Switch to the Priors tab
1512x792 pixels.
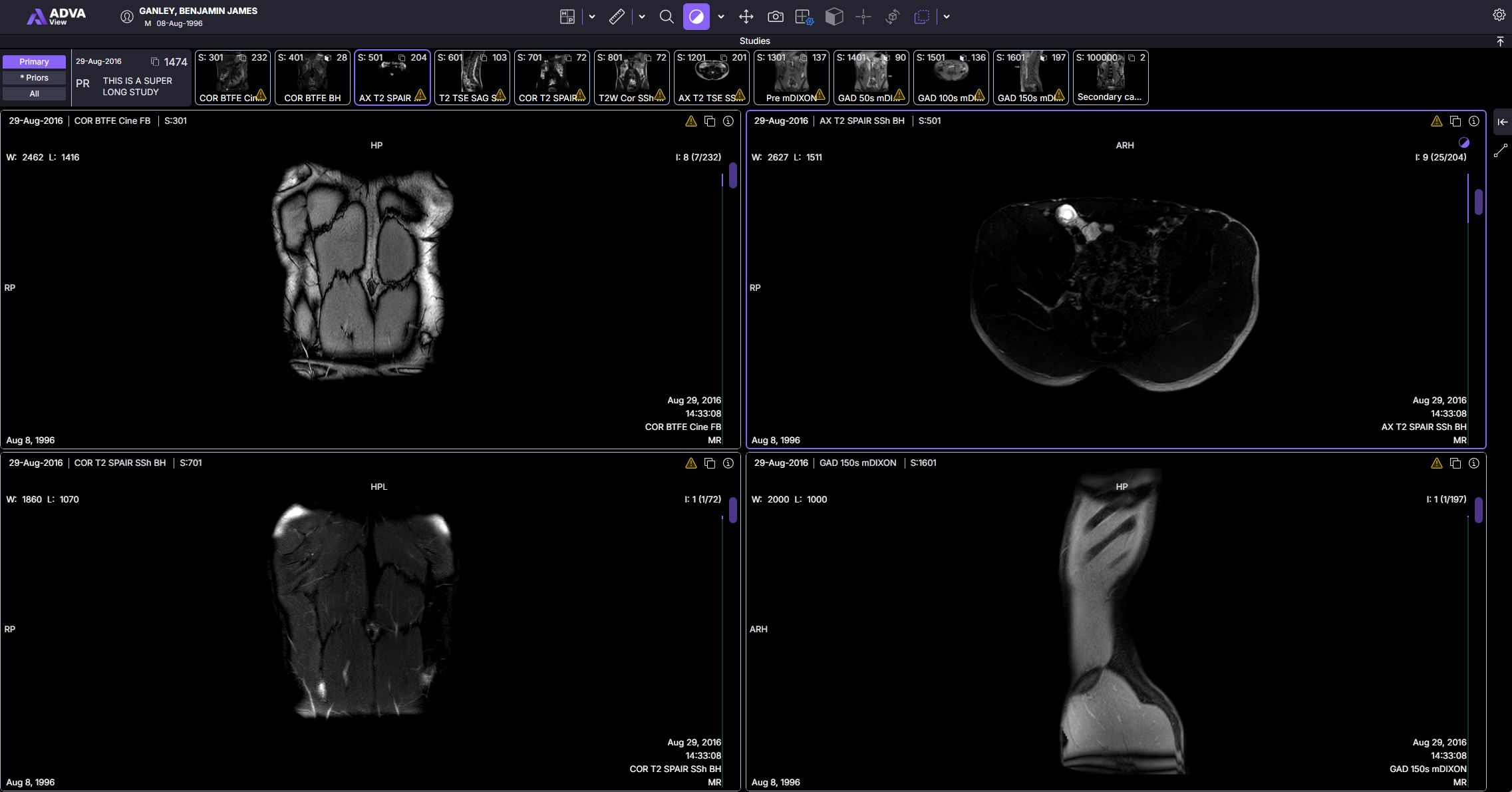click(x=34, y=78)
